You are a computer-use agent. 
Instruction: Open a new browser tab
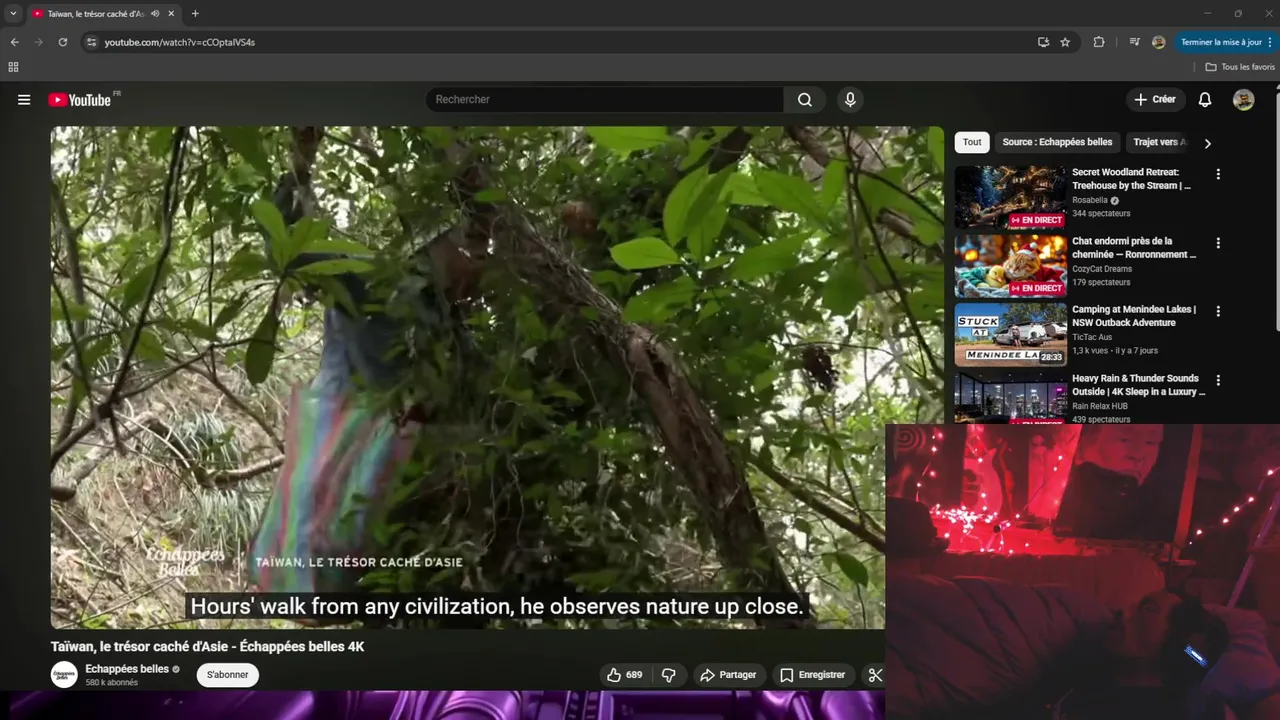click(195, 14)
